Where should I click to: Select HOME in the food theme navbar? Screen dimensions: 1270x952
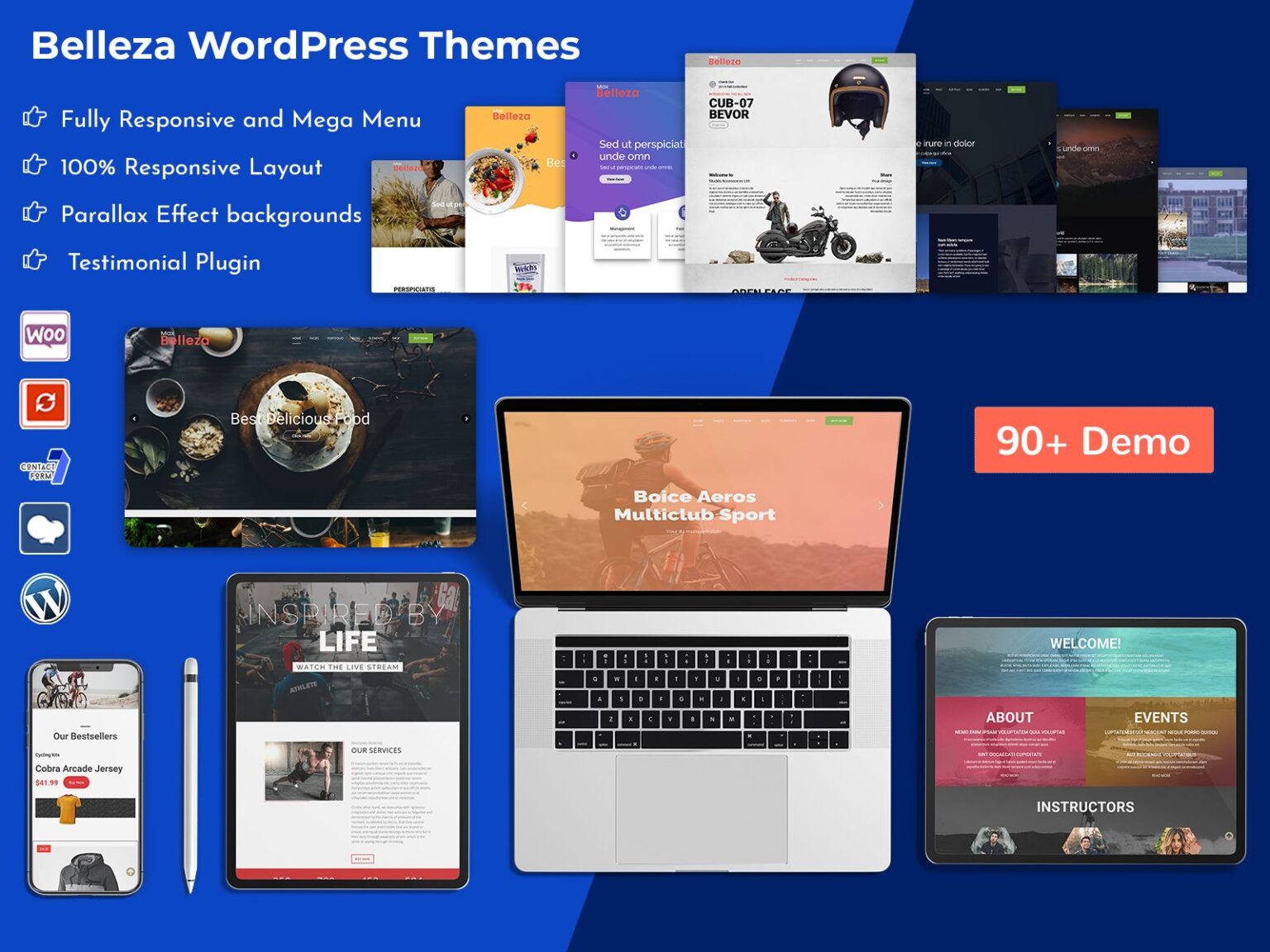tap(296, 338)
